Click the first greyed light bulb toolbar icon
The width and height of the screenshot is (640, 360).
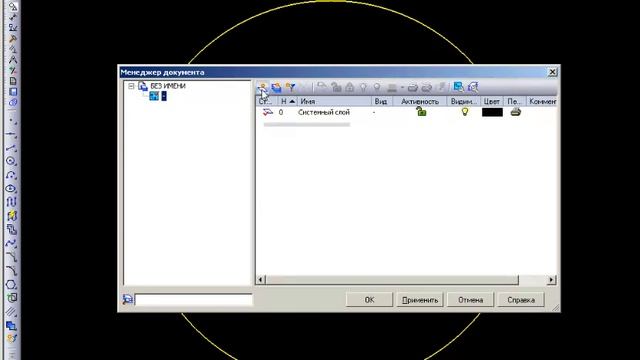pyautogui.click(x=363, y=87)
